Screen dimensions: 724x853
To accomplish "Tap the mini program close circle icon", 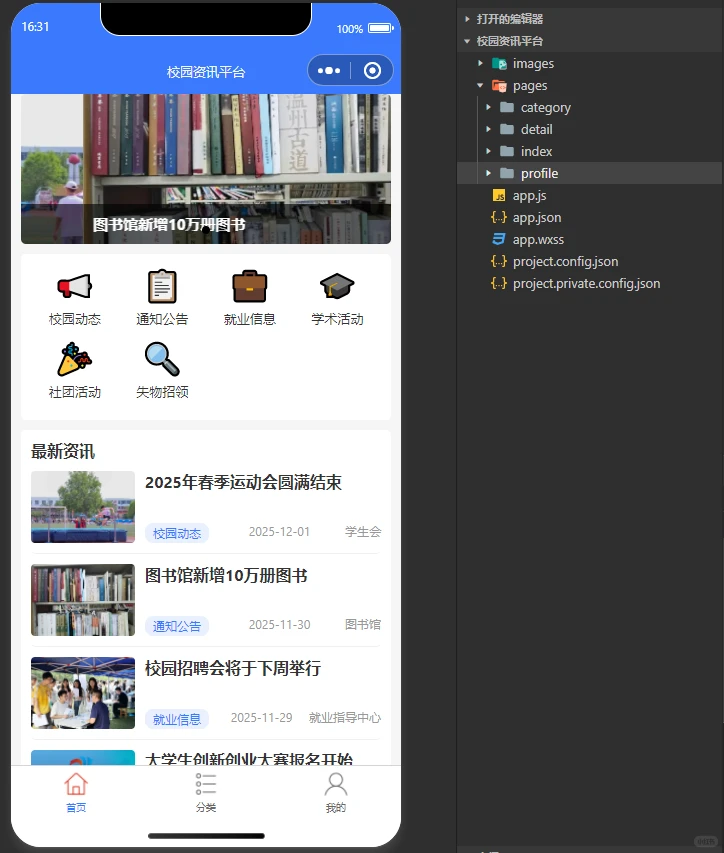I will 372,71.
